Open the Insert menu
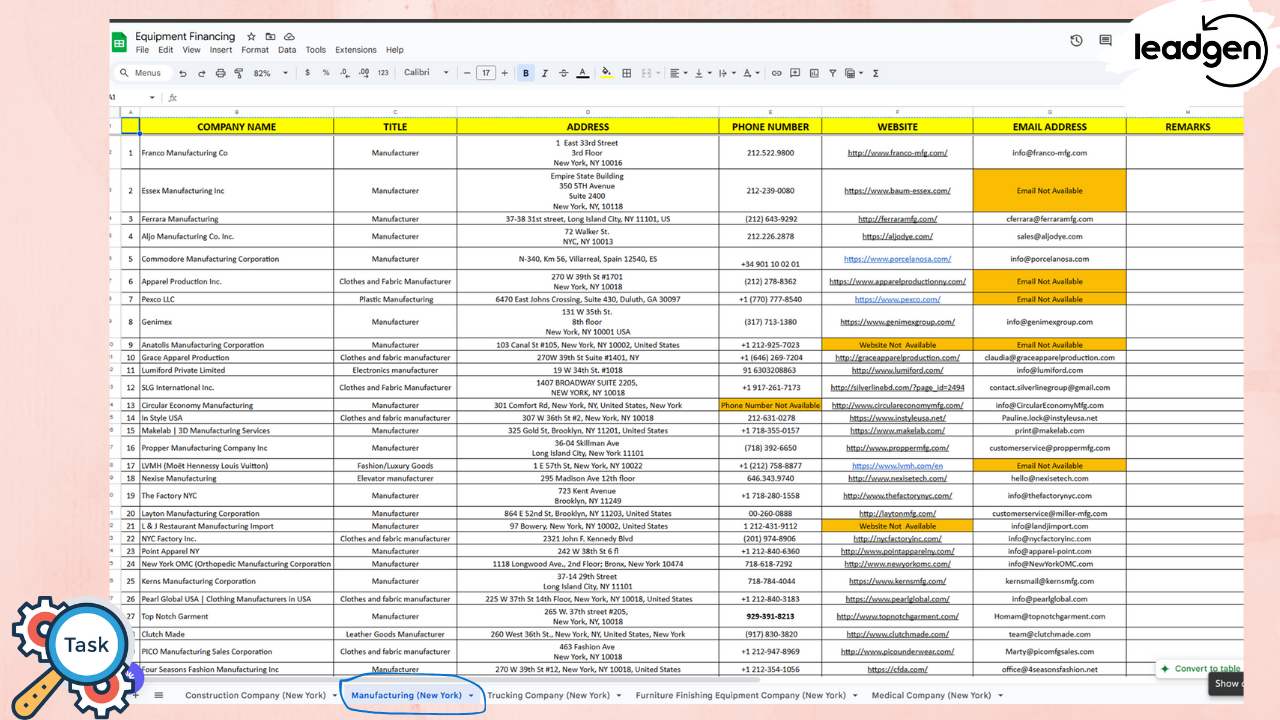Image resolution: width=1280 pixels, height=720 pixels. click(x=221, y=50)
